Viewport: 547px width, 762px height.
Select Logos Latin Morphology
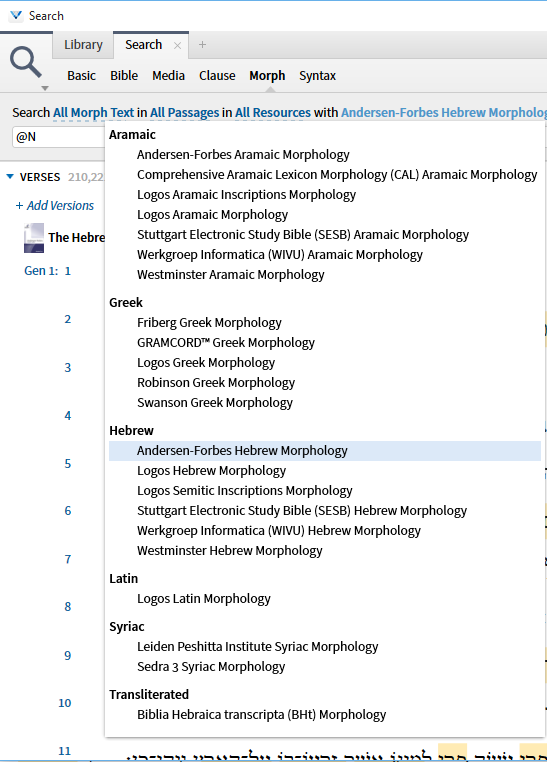[204, 599]
